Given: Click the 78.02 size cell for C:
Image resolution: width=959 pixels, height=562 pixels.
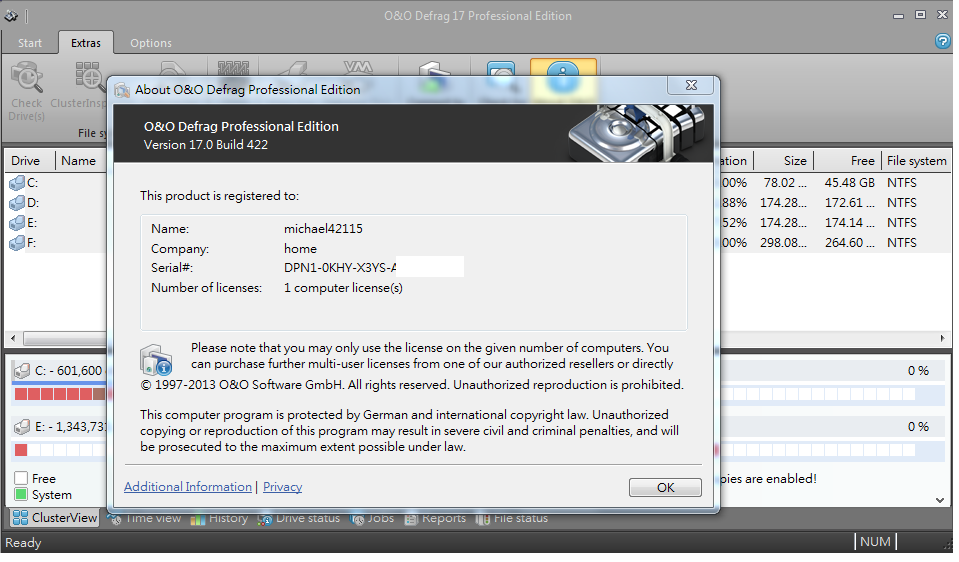Looking at the screenshot, I should click(x=785, y=183).
